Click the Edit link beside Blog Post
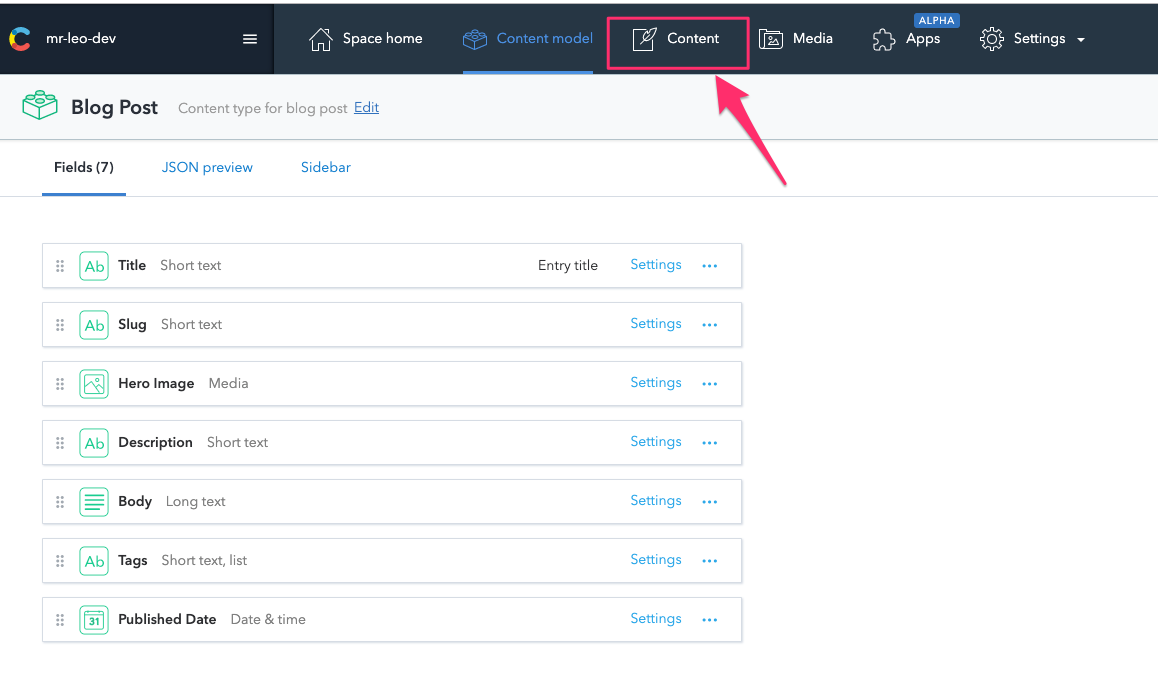This screenshot has height=674, width=1158. click(x=366, y=107)
